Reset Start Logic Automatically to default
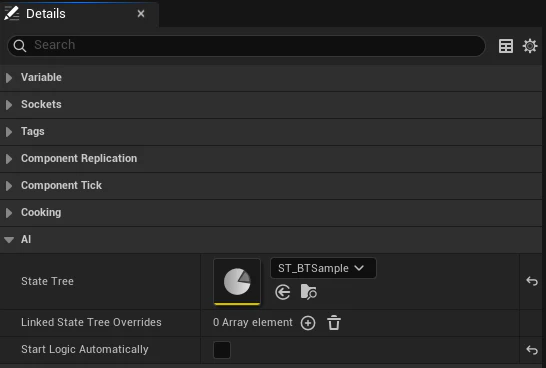The image size is (546, 368). coord(532,350)
